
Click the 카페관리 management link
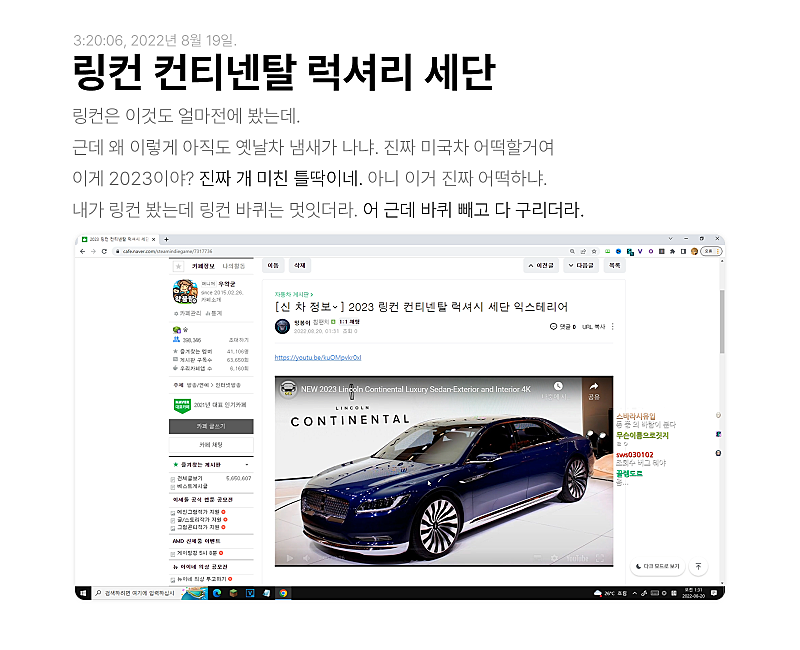190,313
